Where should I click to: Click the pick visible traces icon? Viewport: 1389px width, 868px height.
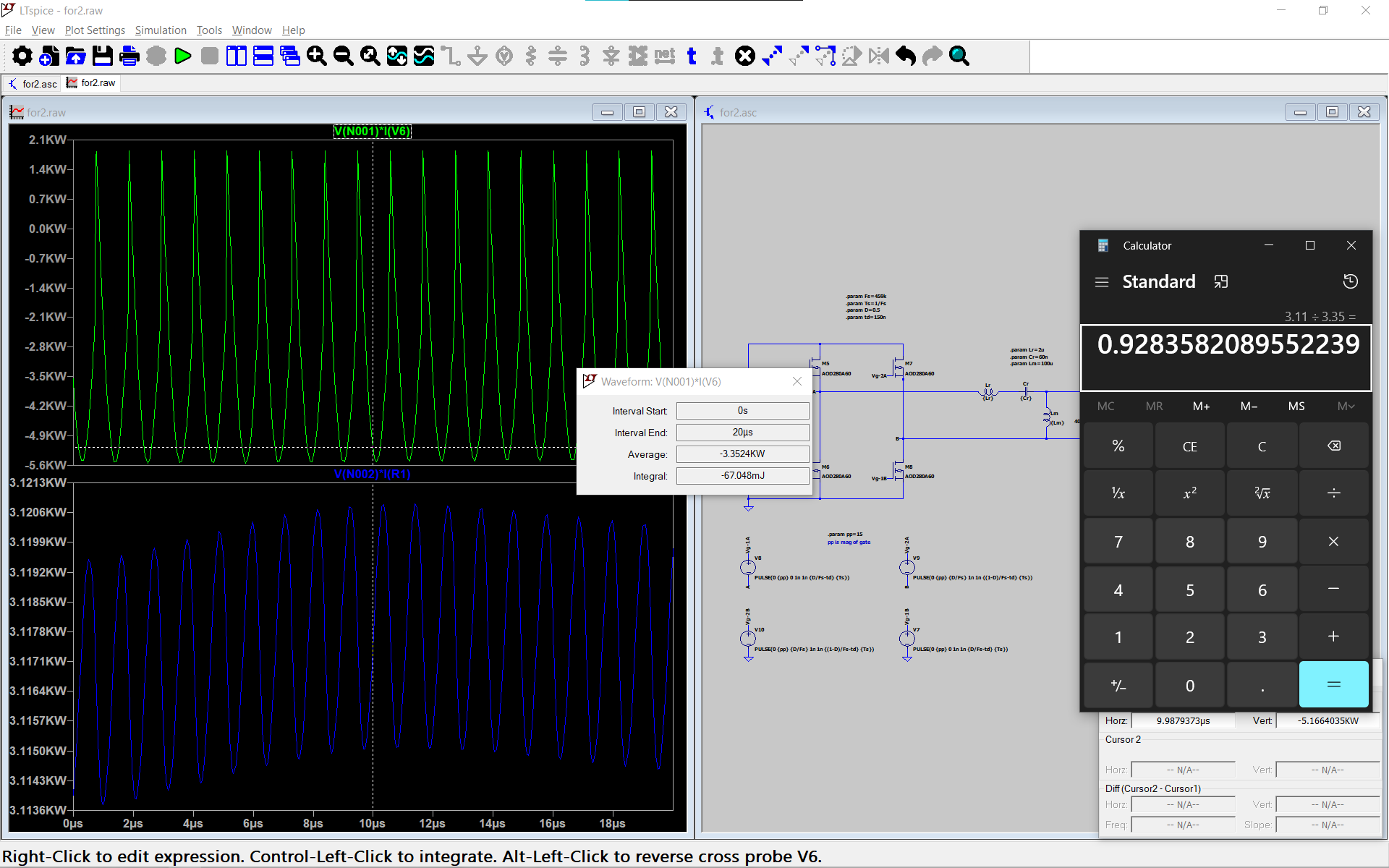point(424,56)
